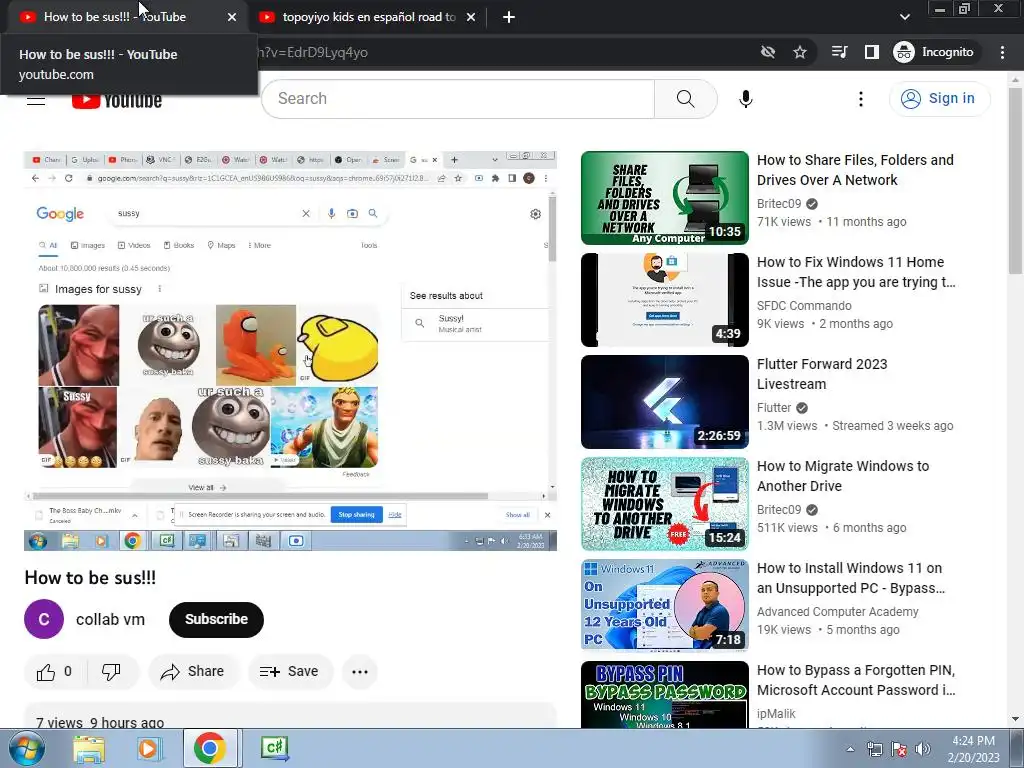The image size is (1024, 768).
Task: Open Windows Explorer from taskbar
Action: coord(89,748)
